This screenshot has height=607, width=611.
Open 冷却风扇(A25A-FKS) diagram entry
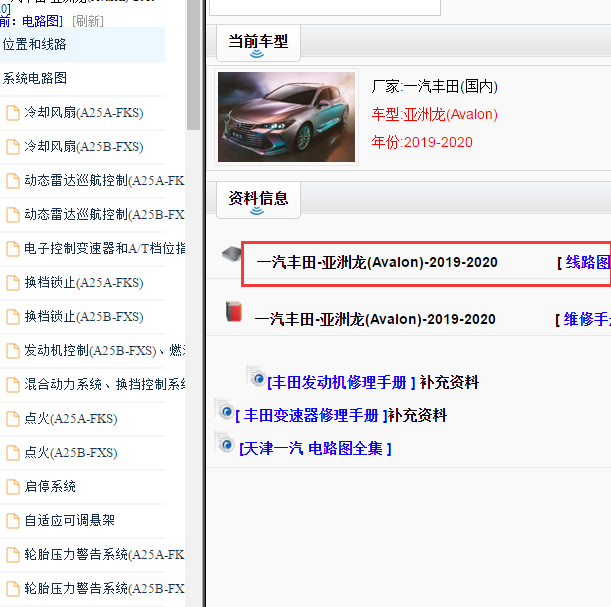pyautogui.click(x=84, y=113)
